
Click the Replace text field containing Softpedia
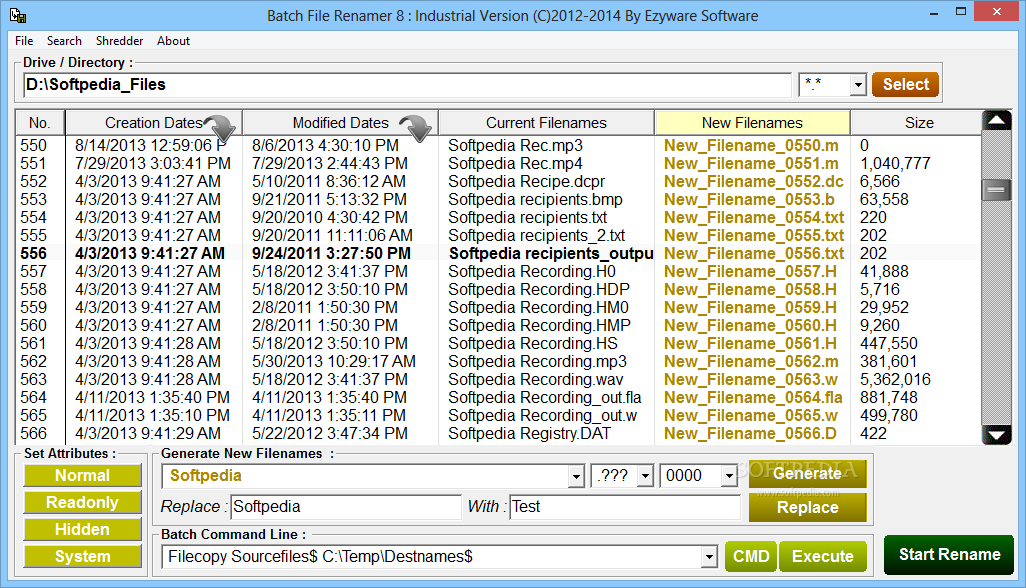coord(345,507)
